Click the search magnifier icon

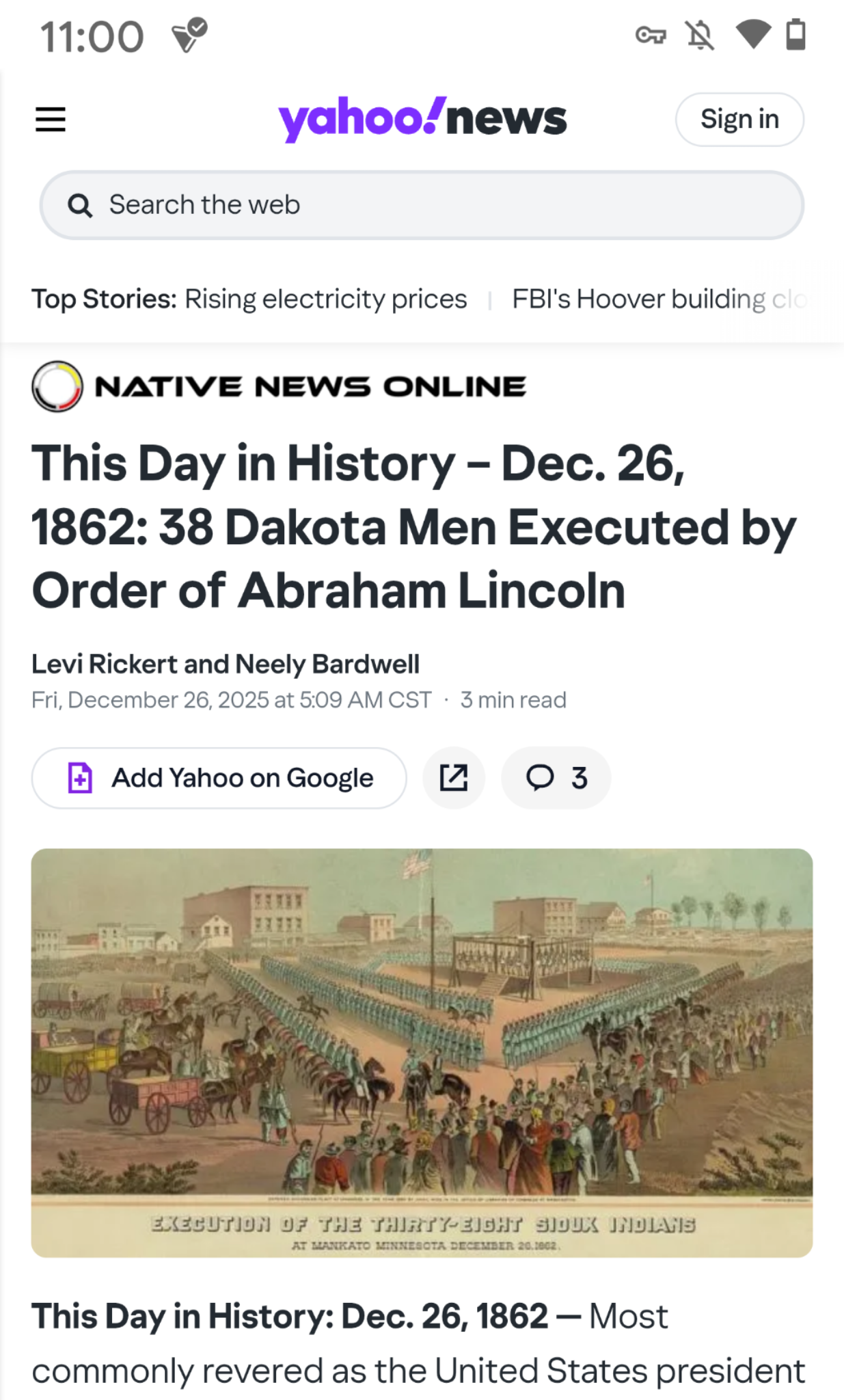click(x=80, y=205)
